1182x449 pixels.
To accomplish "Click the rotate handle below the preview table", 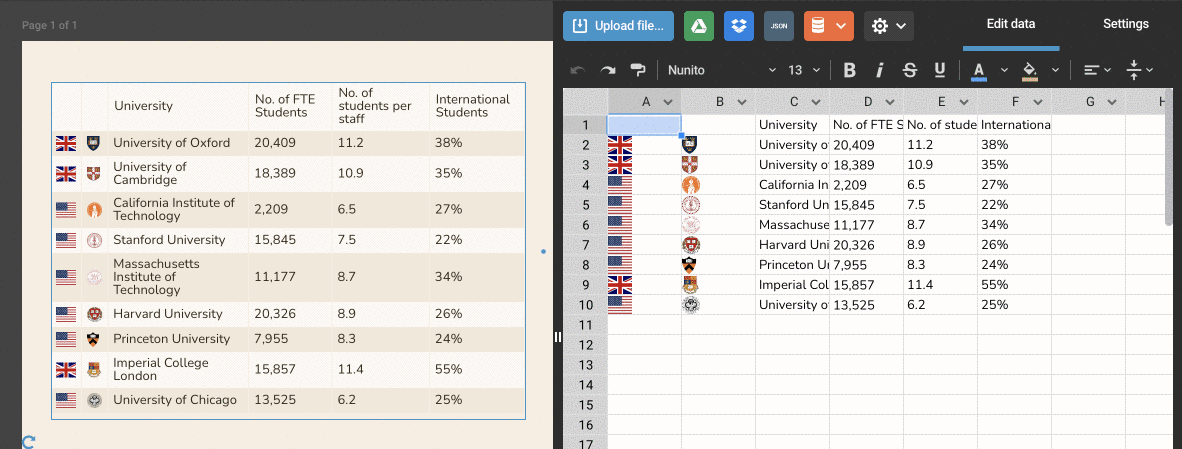I will tap(29, 441).
